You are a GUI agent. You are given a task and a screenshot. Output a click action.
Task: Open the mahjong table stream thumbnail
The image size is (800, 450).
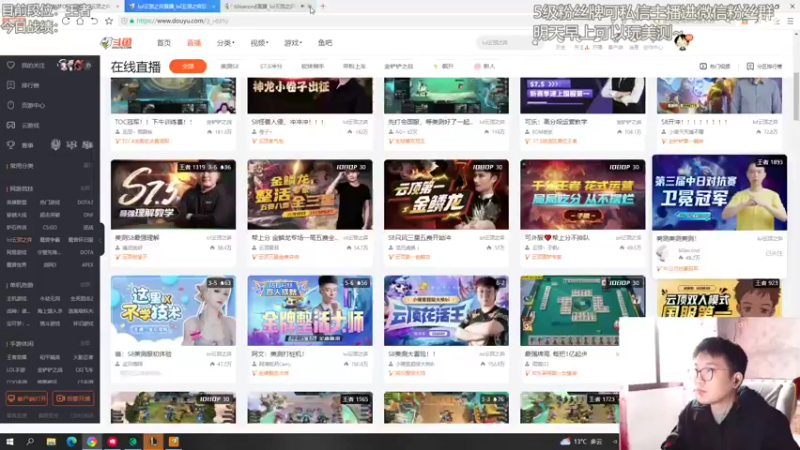pos(583,311)
